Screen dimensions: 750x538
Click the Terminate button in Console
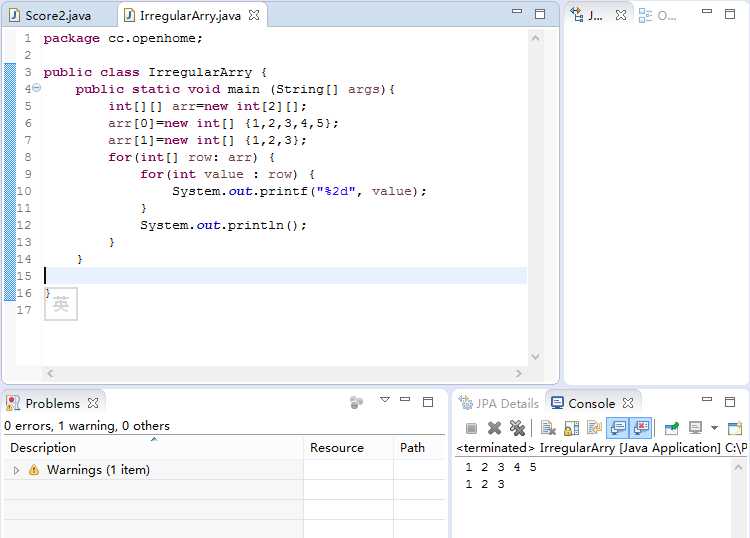click(x=472, y=428)
